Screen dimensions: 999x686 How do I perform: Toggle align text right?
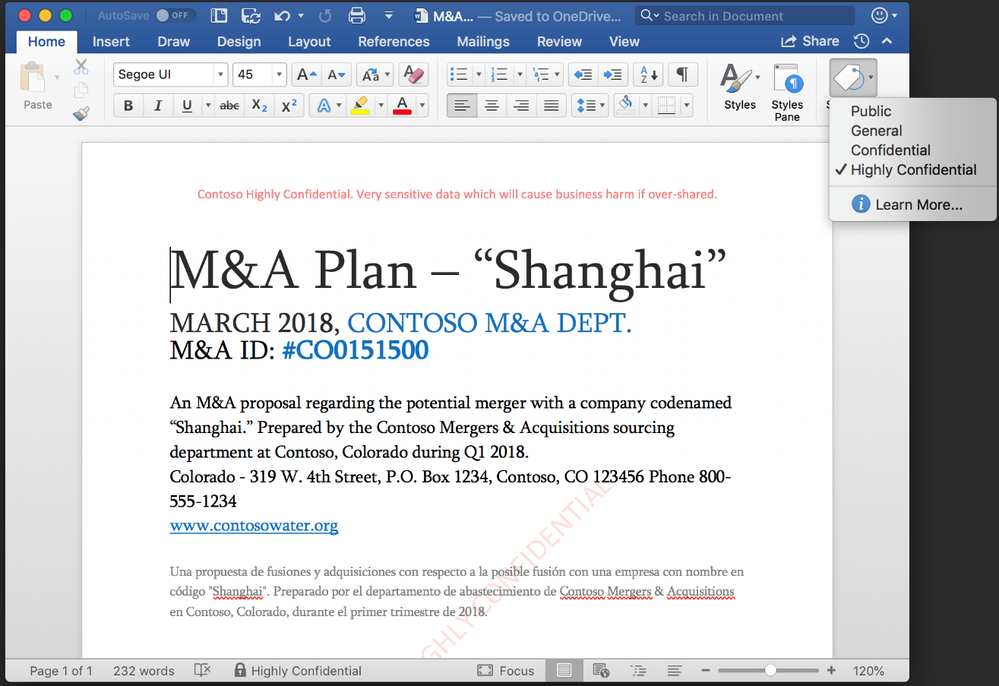521,105
